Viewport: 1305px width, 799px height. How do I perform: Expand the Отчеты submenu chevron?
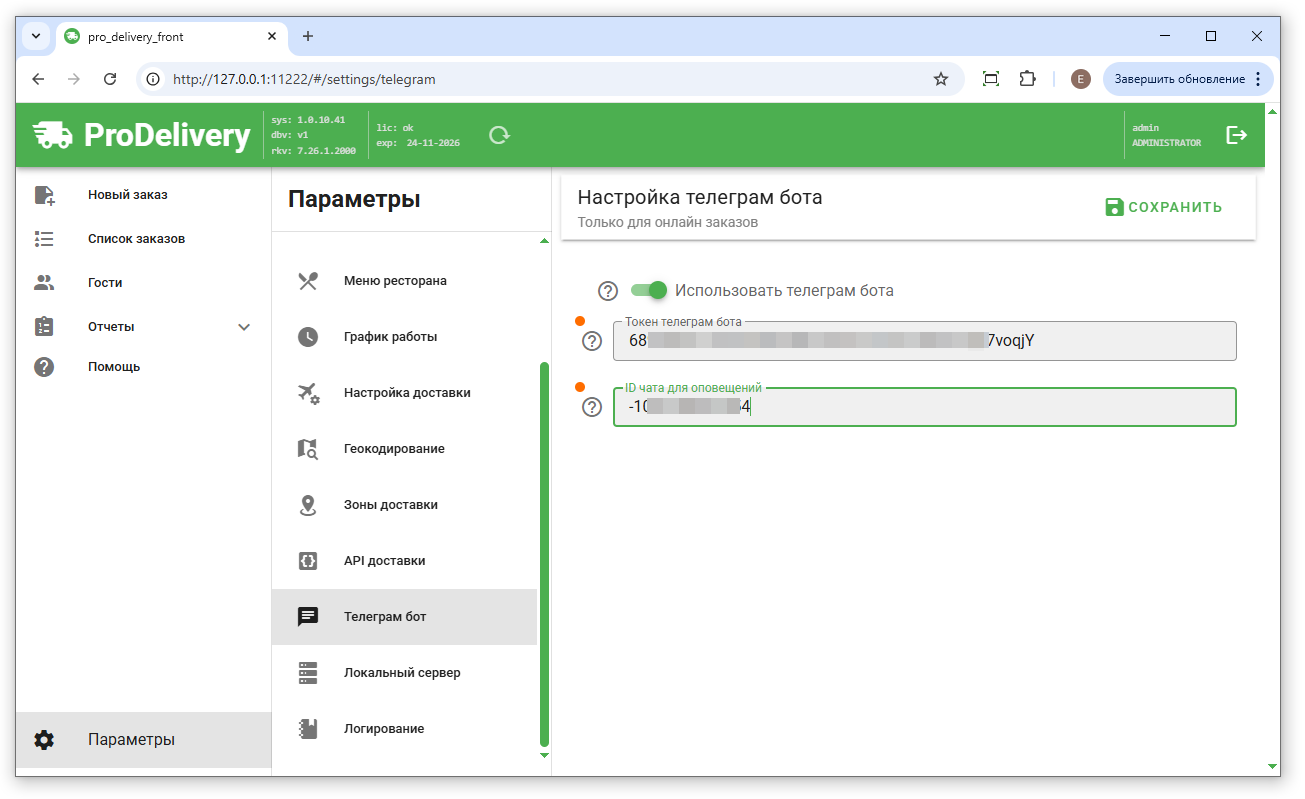pos(244,327)
